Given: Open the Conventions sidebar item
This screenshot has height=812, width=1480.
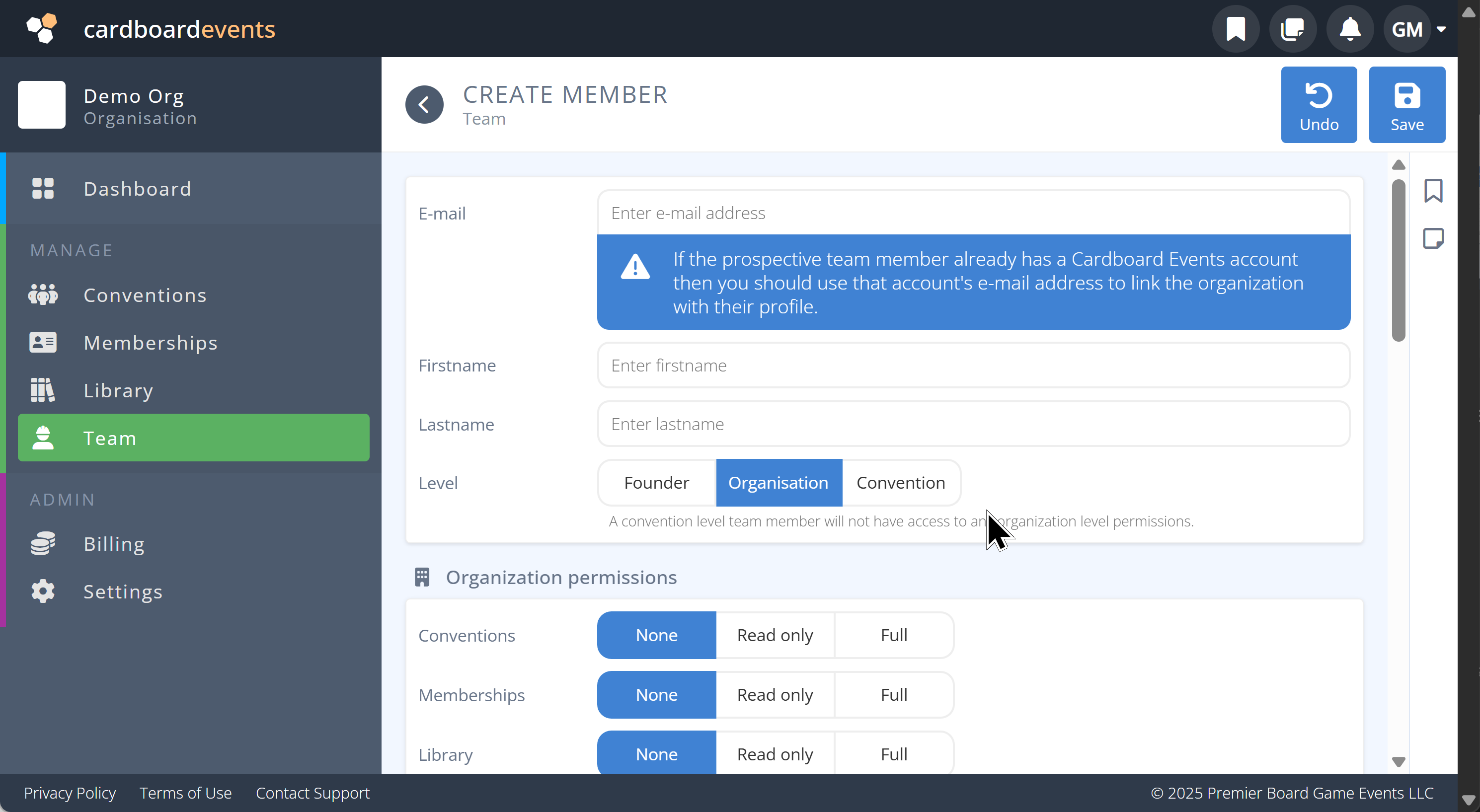Looking at the screenshot, I should coord(145,295).
